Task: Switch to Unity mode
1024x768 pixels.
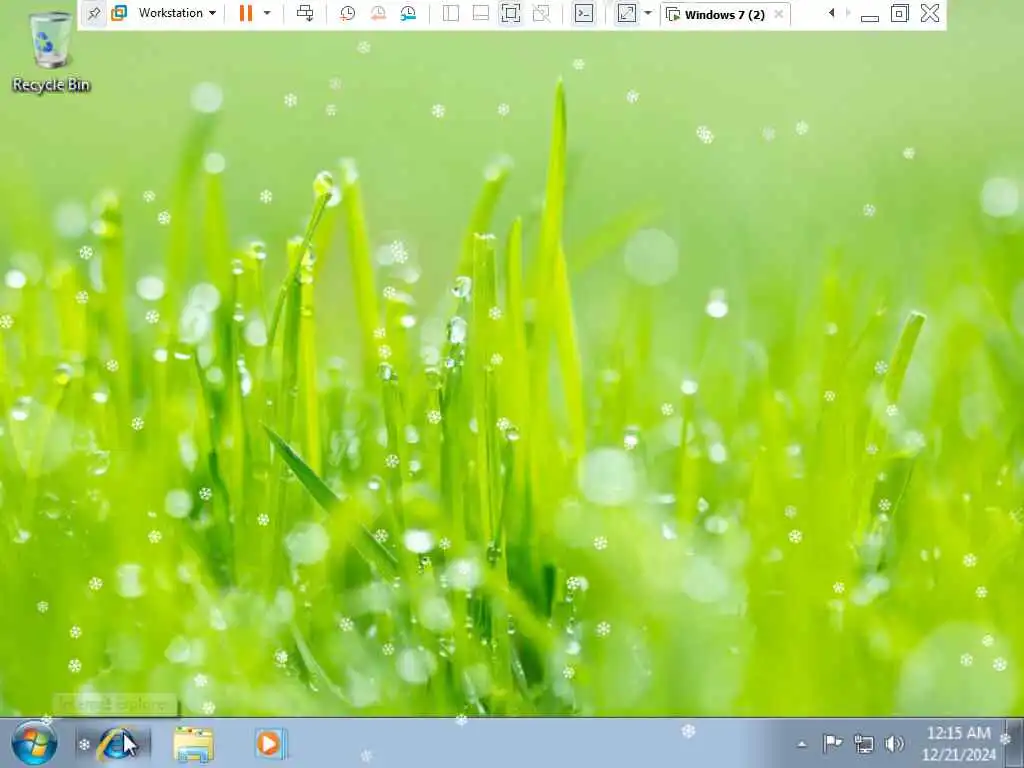Action: pyautogui.click(x=541, y=13)
